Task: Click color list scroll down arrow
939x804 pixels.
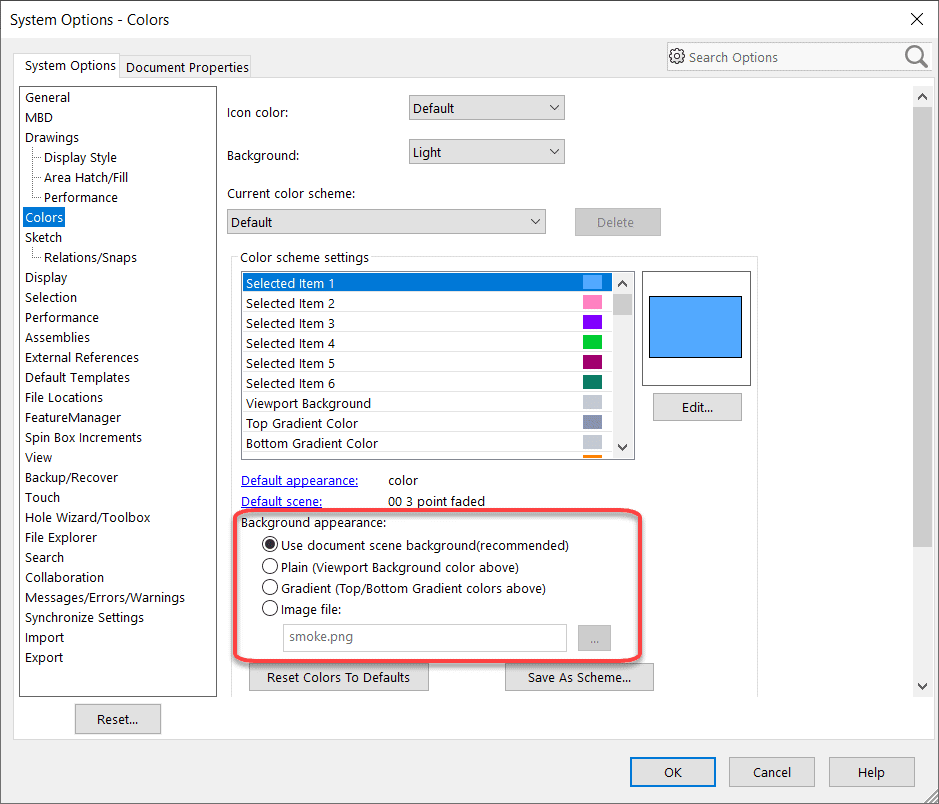Action: (622, 447)
